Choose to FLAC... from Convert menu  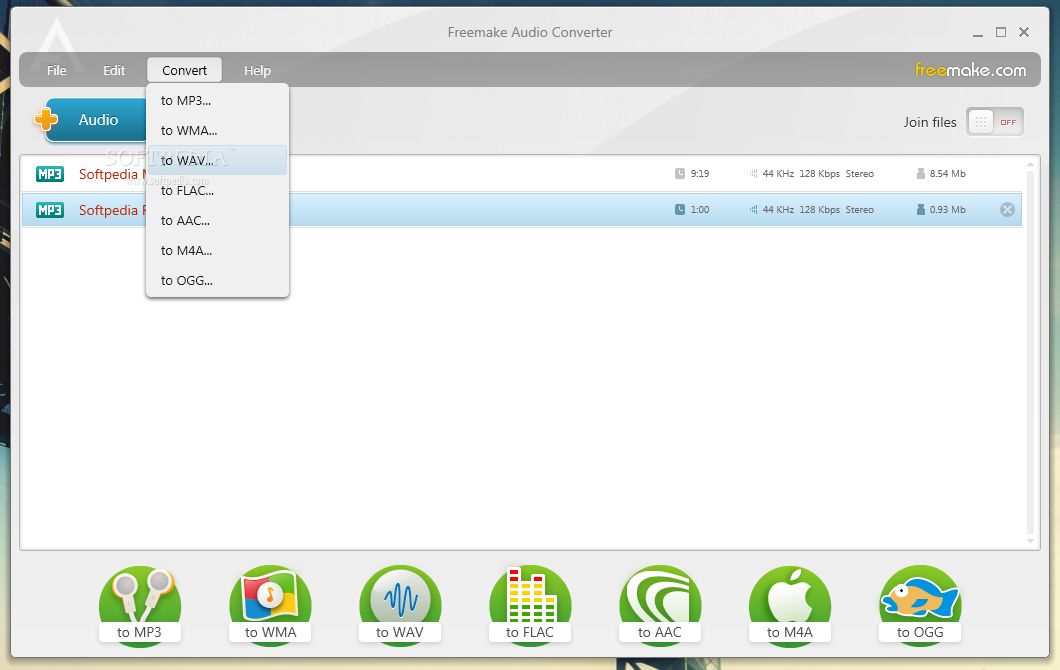tap(217, 191)
